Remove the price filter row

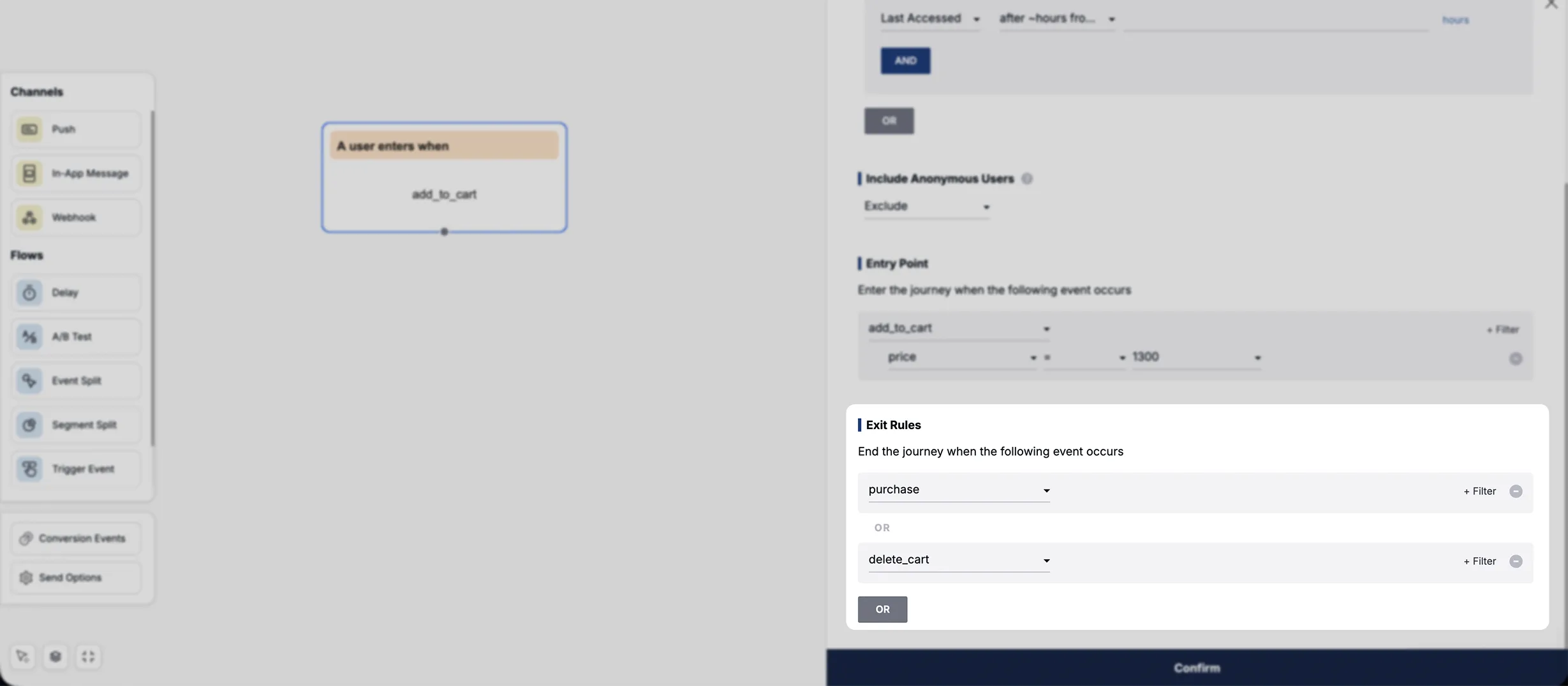coord(1516,359)
